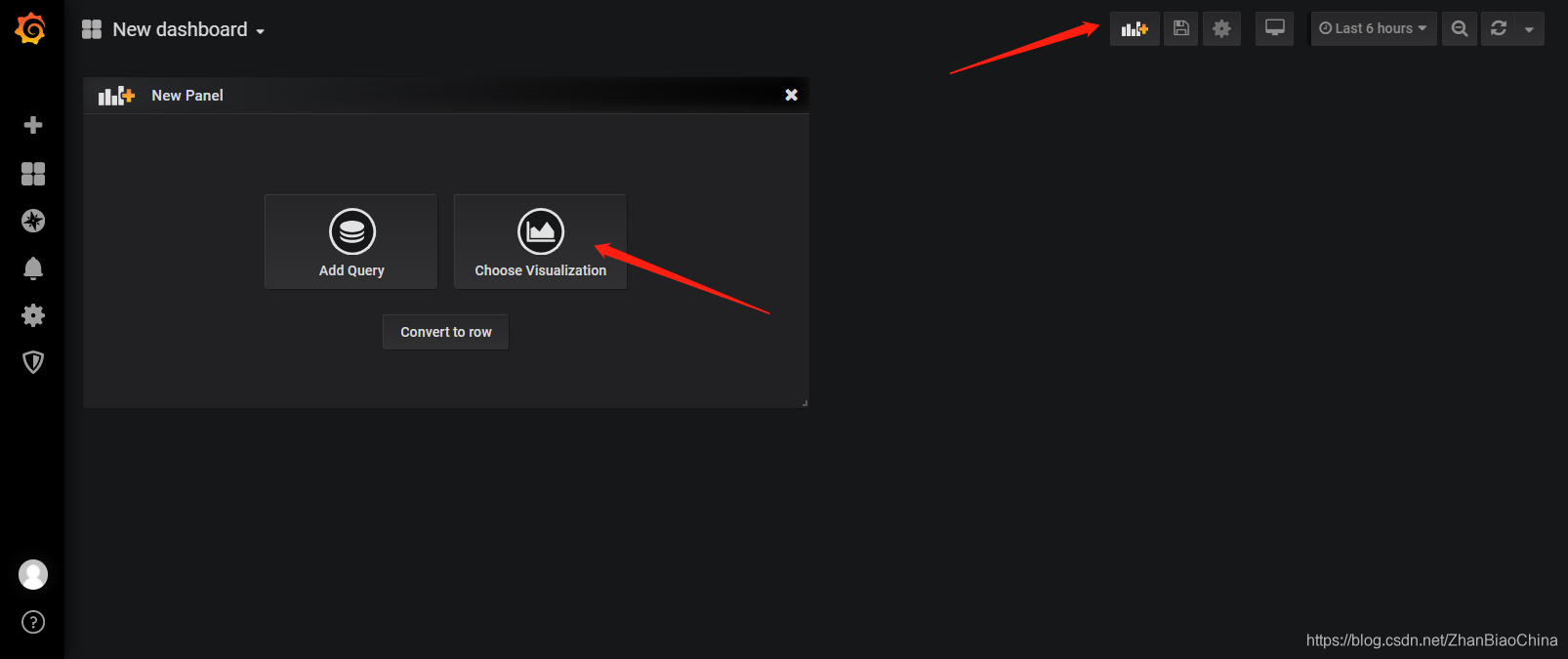Open the Dashboards grid icon in sidebar
Screen dimensions: 1568x659
coord(33,174)
